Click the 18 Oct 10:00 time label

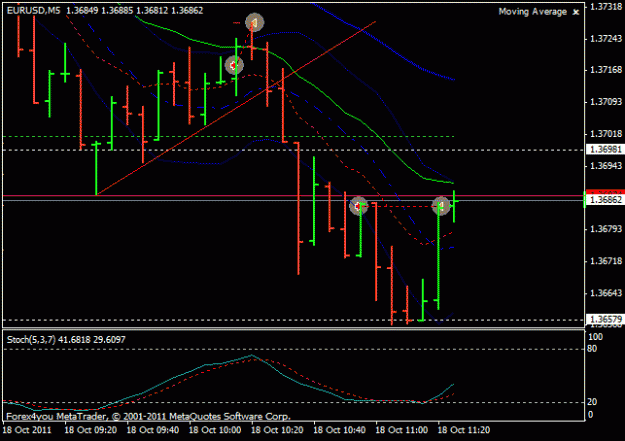pos(215,430)
